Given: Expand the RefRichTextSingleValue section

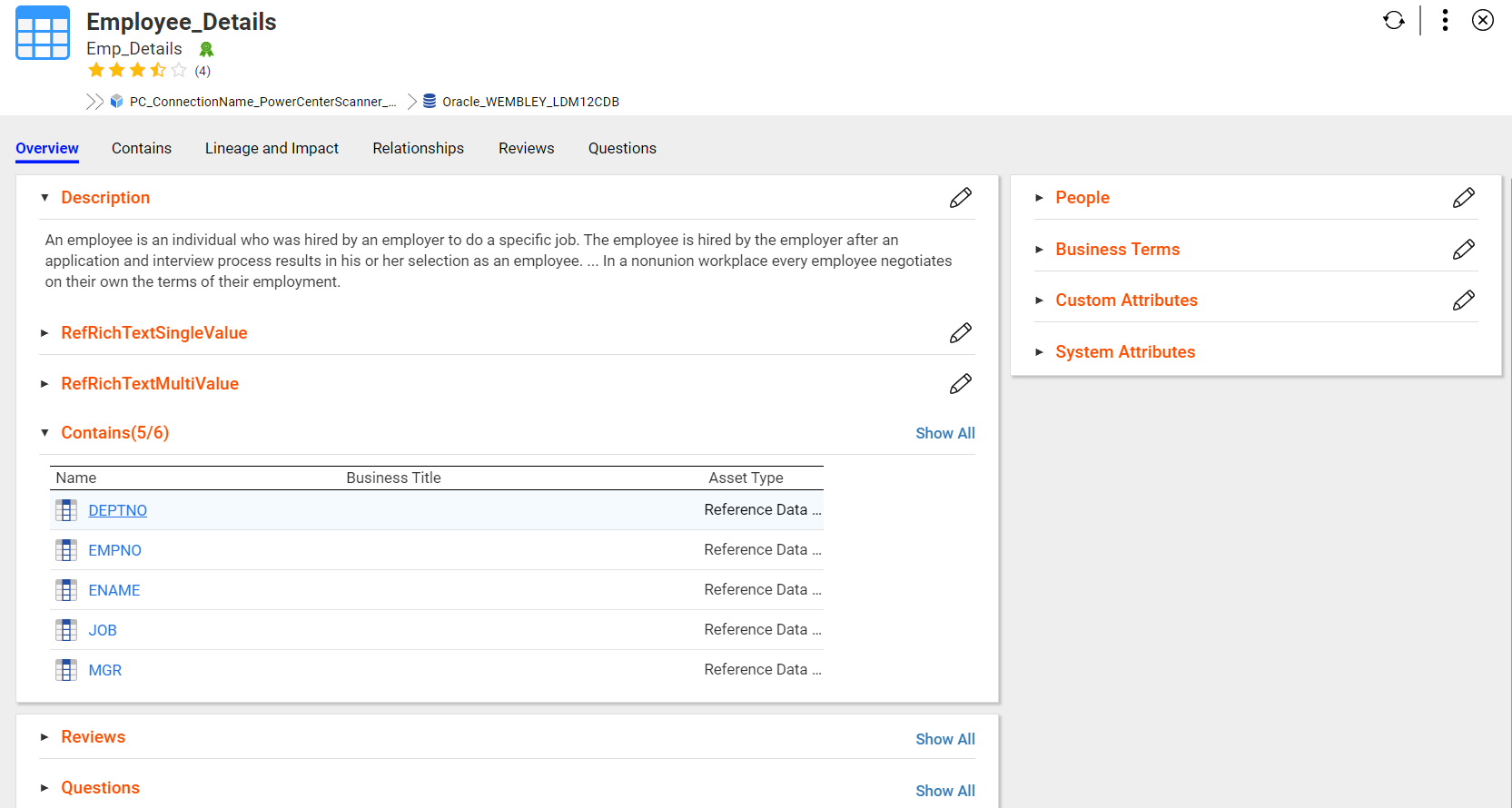Looking at the screenshot, I should click(44, 333).
